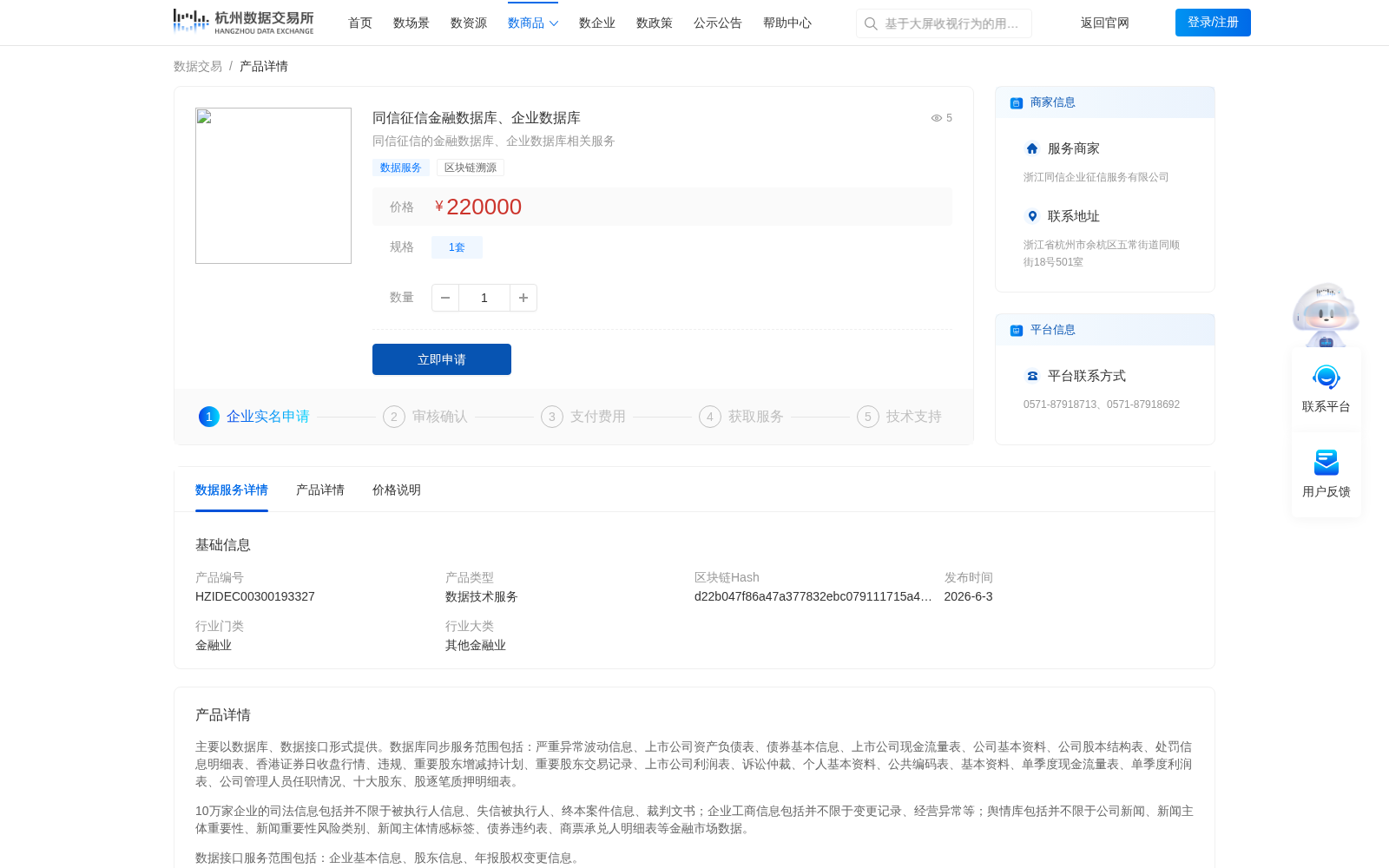Viewport: 1389px width, 868px height.
Task: Click the eye view-count icon
Action: pyautogui.click(x=937, y=118)
